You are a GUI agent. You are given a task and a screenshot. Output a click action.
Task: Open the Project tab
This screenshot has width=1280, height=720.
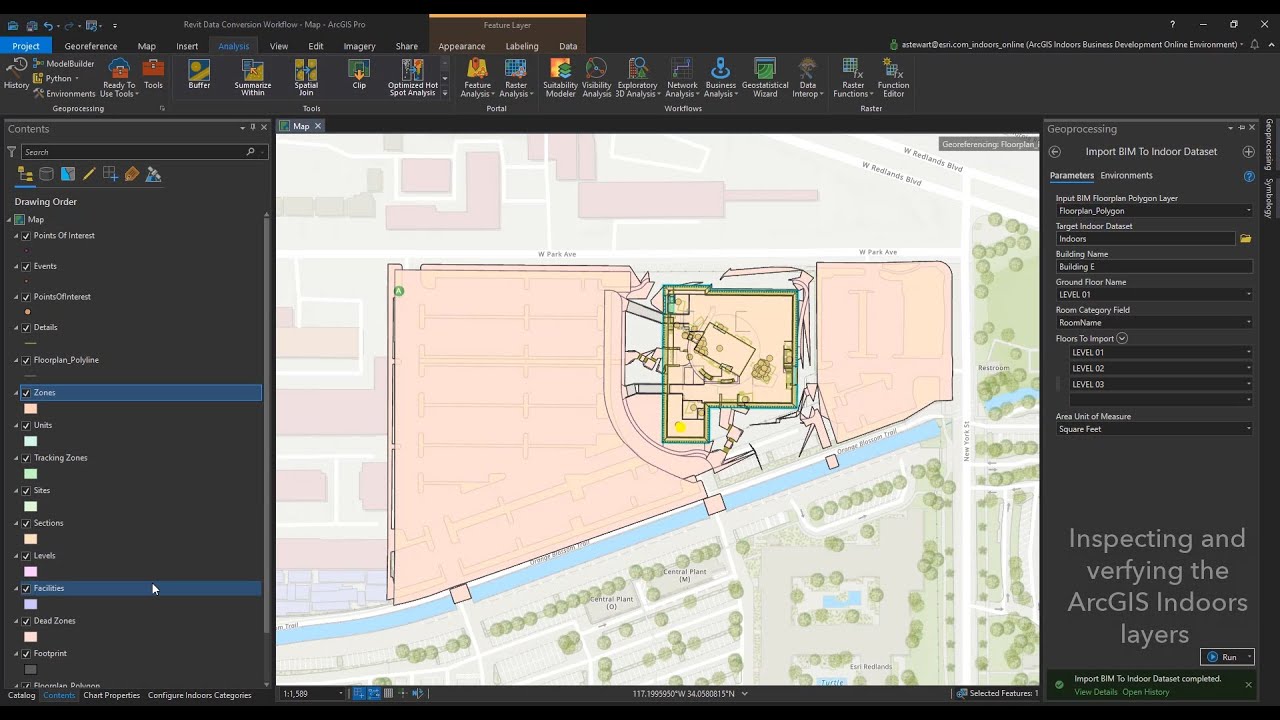pos(26,46)
